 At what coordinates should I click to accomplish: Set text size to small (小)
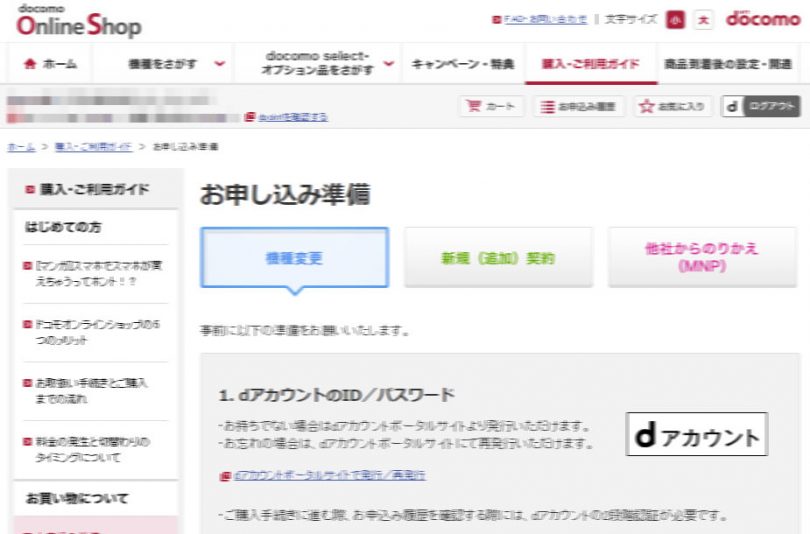coord(675,20)
